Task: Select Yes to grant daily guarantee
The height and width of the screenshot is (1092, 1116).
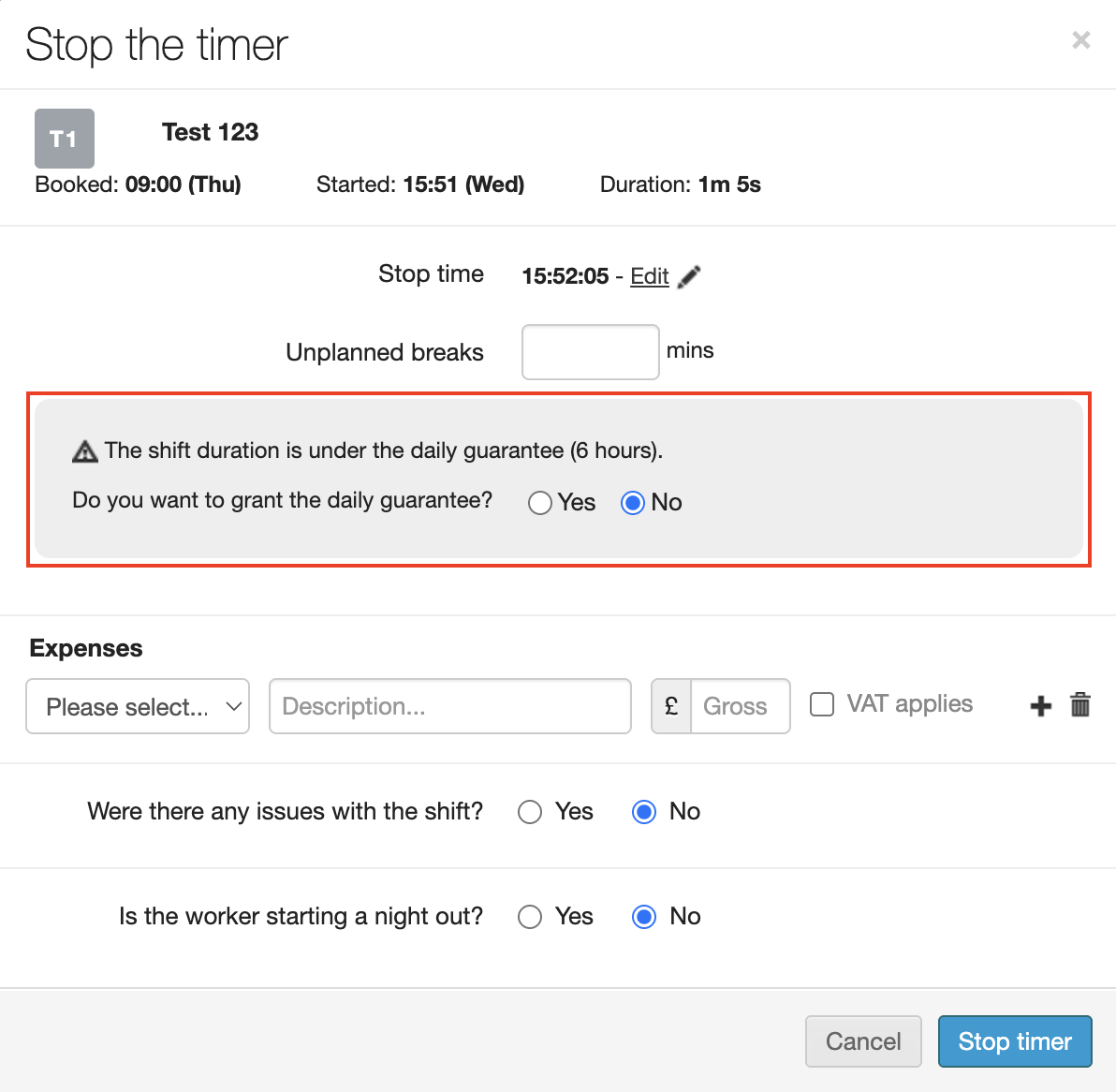Action: click(x=540, y=503)
